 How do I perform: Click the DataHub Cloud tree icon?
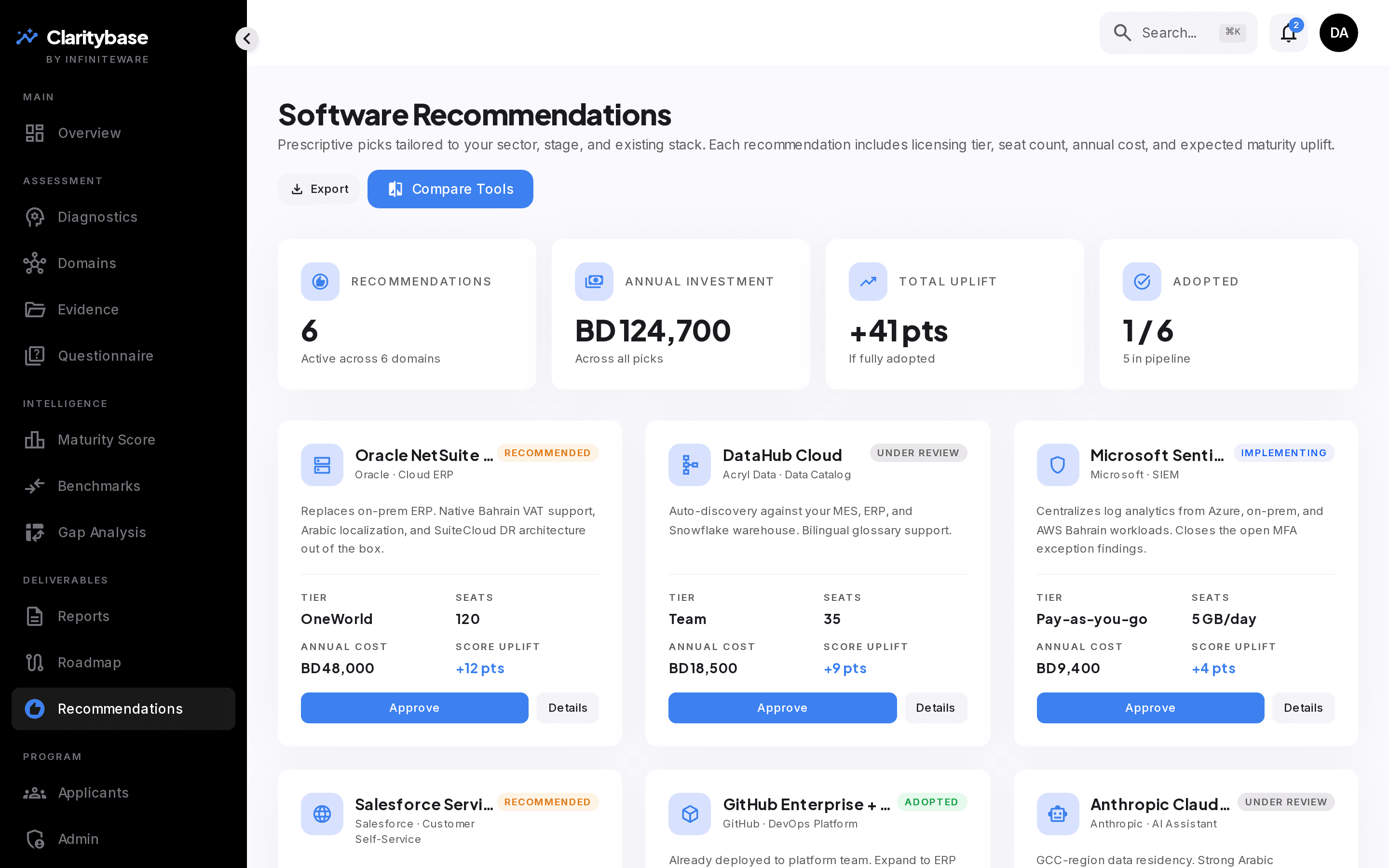tap(689, 465)
